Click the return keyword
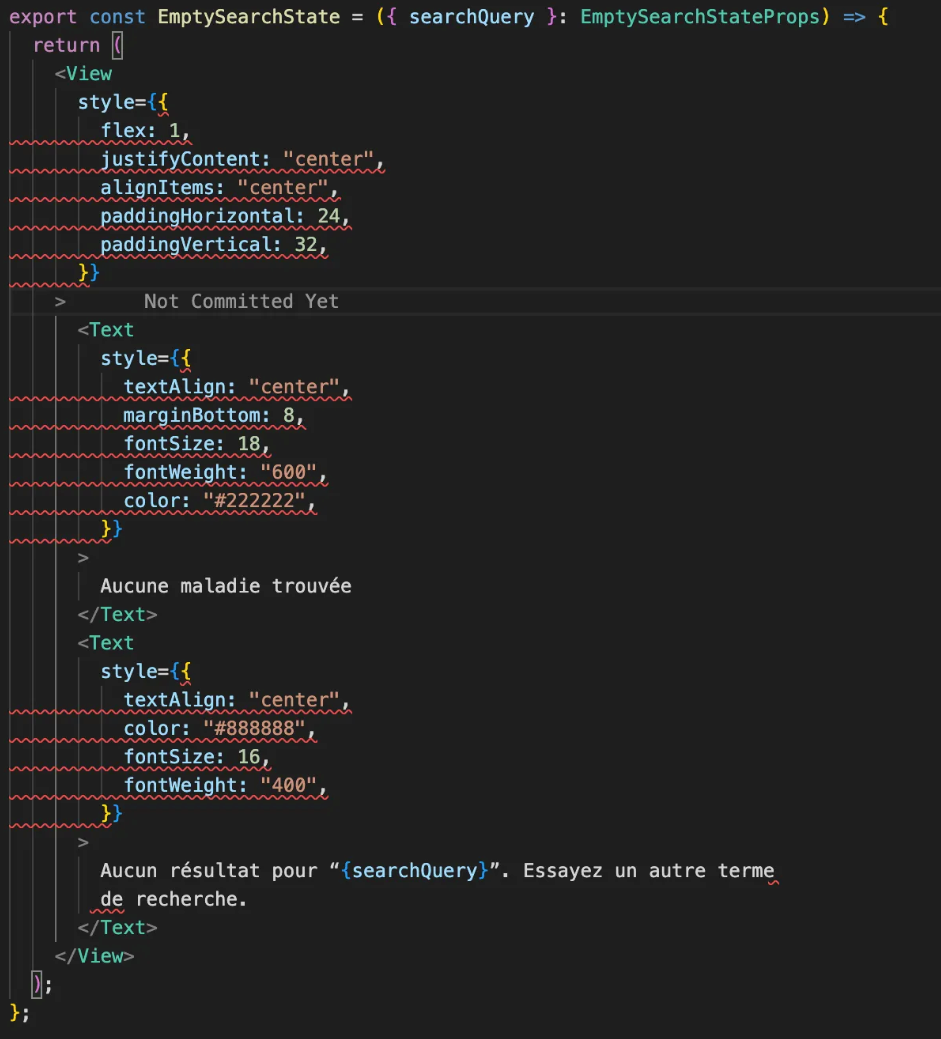The width and height of the screenshot is (941, 1039). pos(66,45)
